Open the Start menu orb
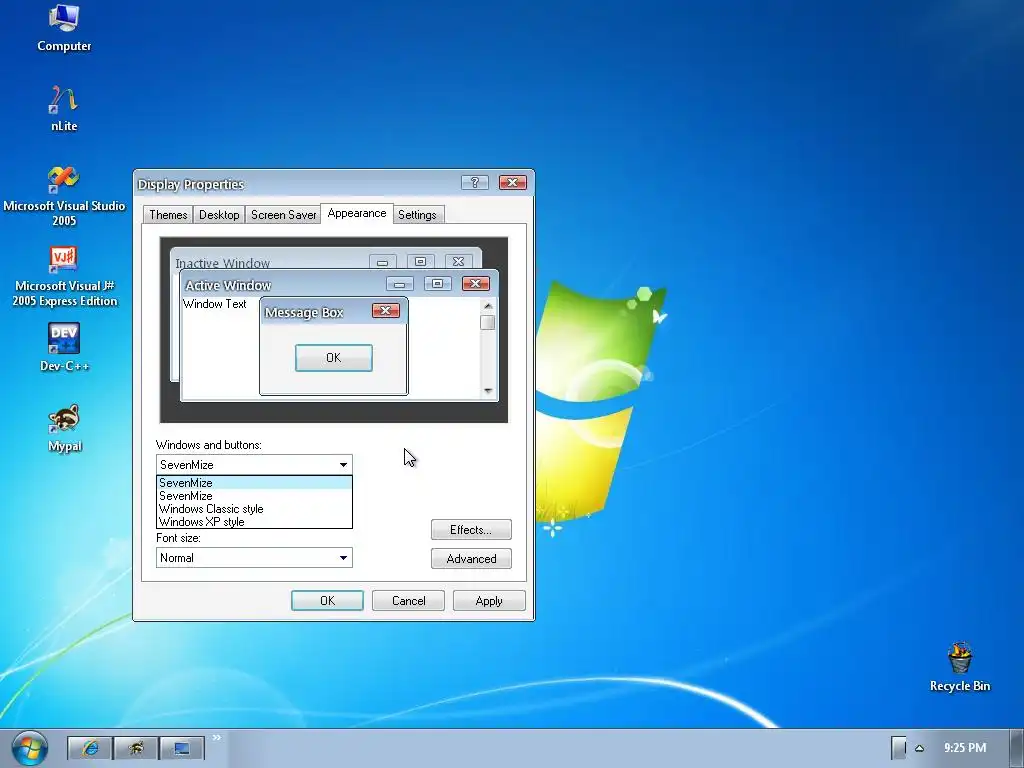 (29, 748)
